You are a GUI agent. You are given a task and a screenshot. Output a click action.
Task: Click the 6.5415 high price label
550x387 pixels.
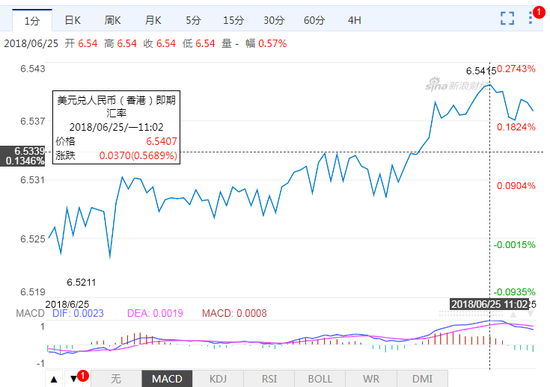tap(481, 71)
